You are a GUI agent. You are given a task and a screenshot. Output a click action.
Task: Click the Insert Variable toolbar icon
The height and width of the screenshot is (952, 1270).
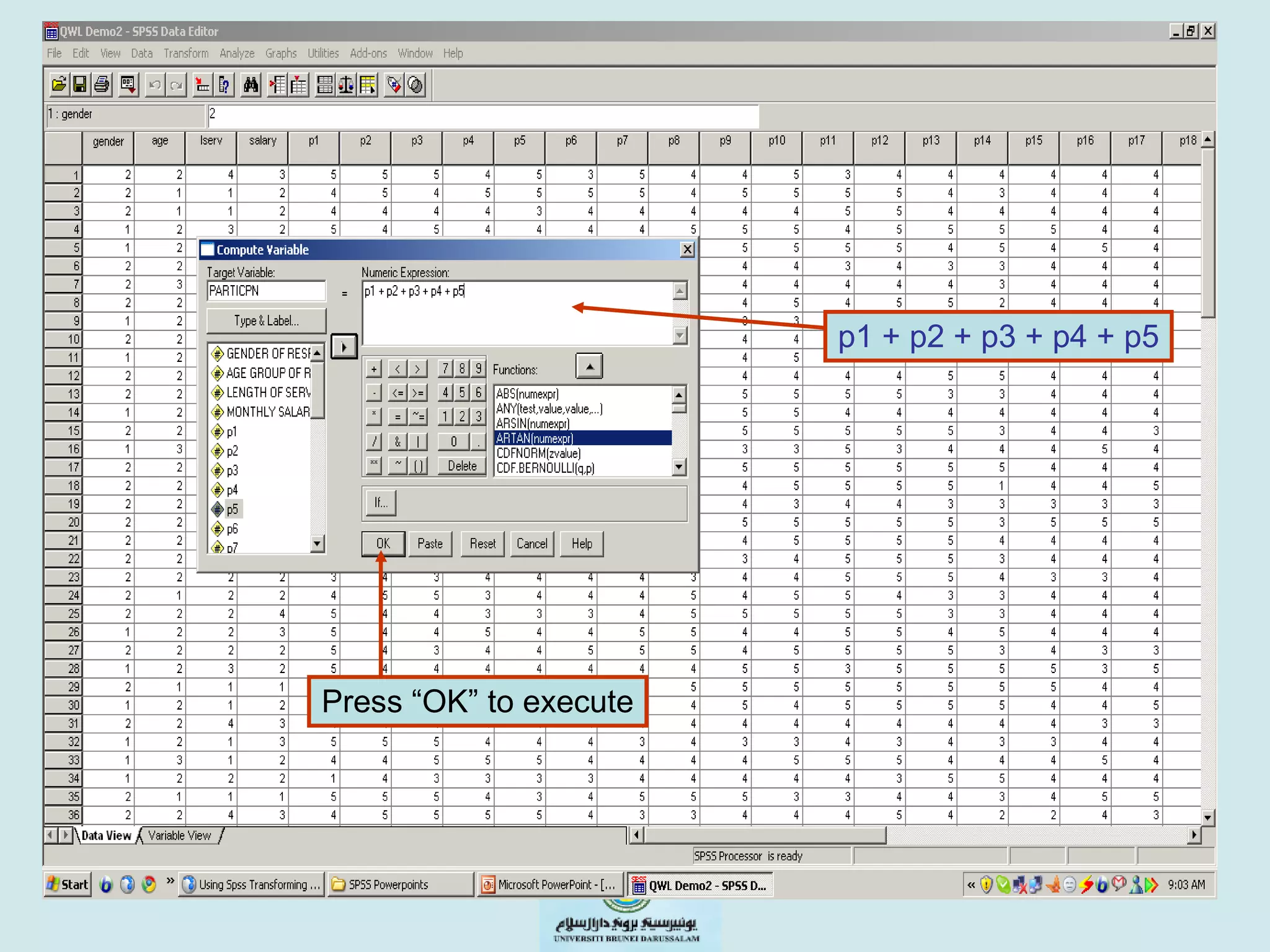298,84
